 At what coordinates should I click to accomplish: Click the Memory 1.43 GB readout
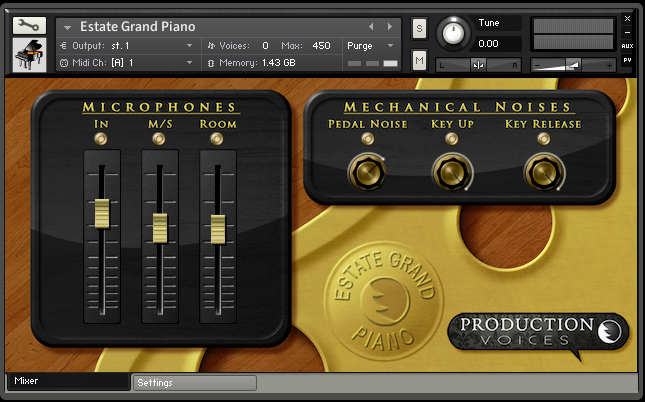pos(278,63)
